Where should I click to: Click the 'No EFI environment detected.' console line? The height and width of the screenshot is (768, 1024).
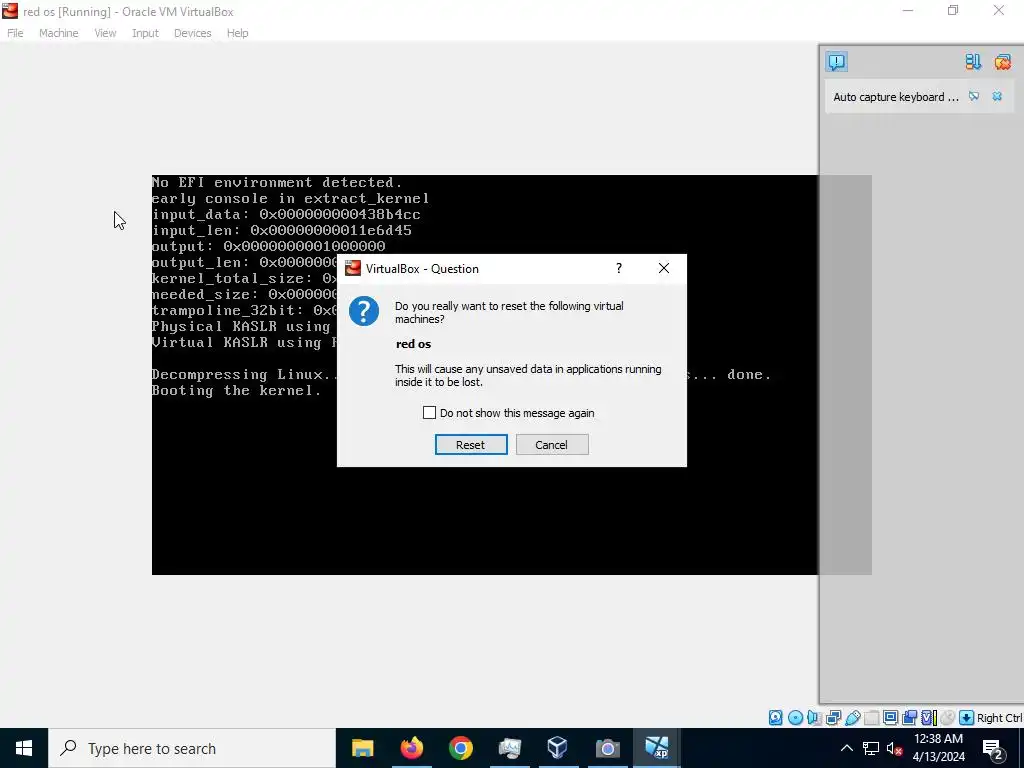click(278, 182)
